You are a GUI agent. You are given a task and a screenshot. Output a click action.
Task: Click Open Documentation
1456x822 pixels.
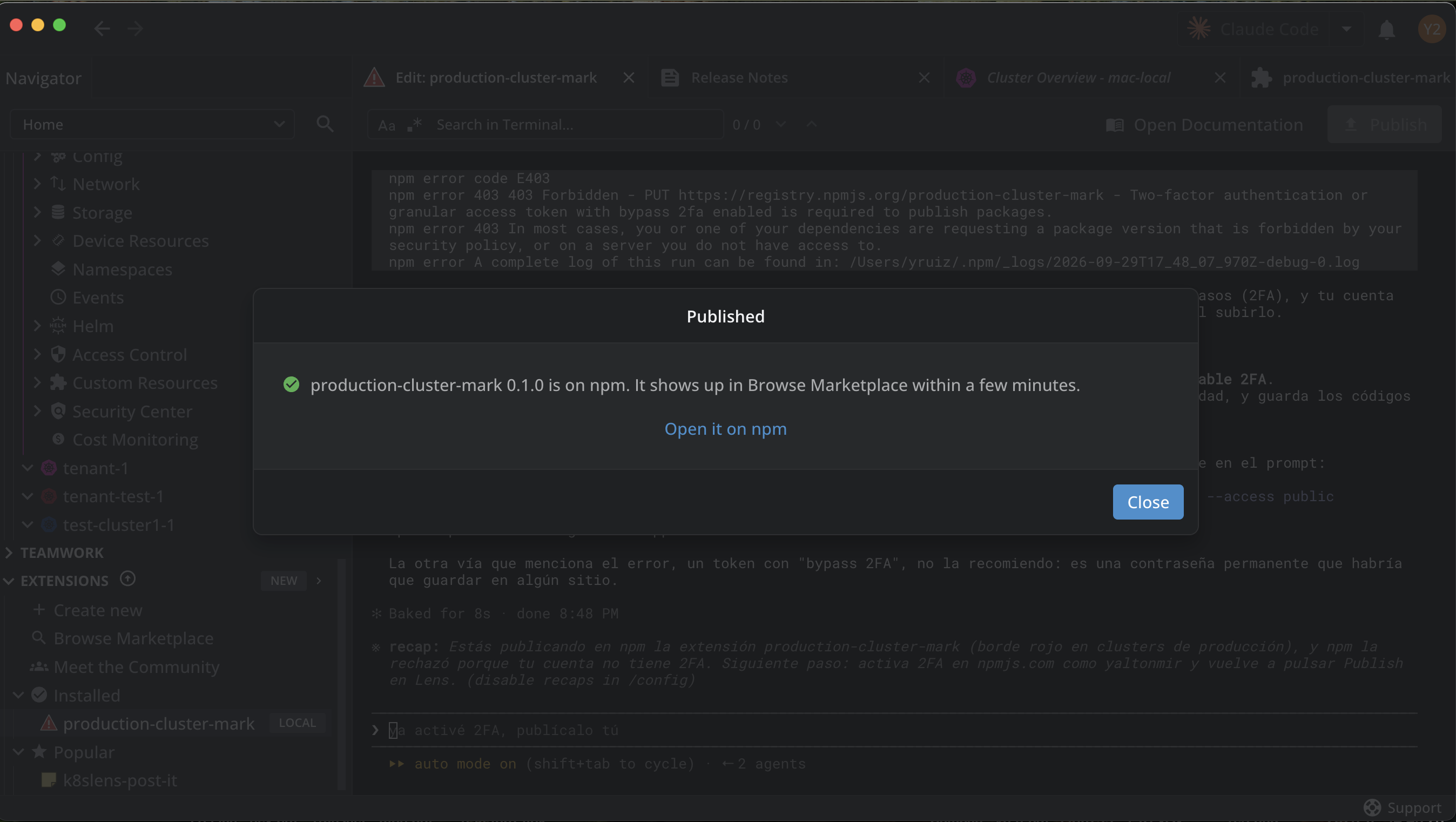coord(1204,124)
